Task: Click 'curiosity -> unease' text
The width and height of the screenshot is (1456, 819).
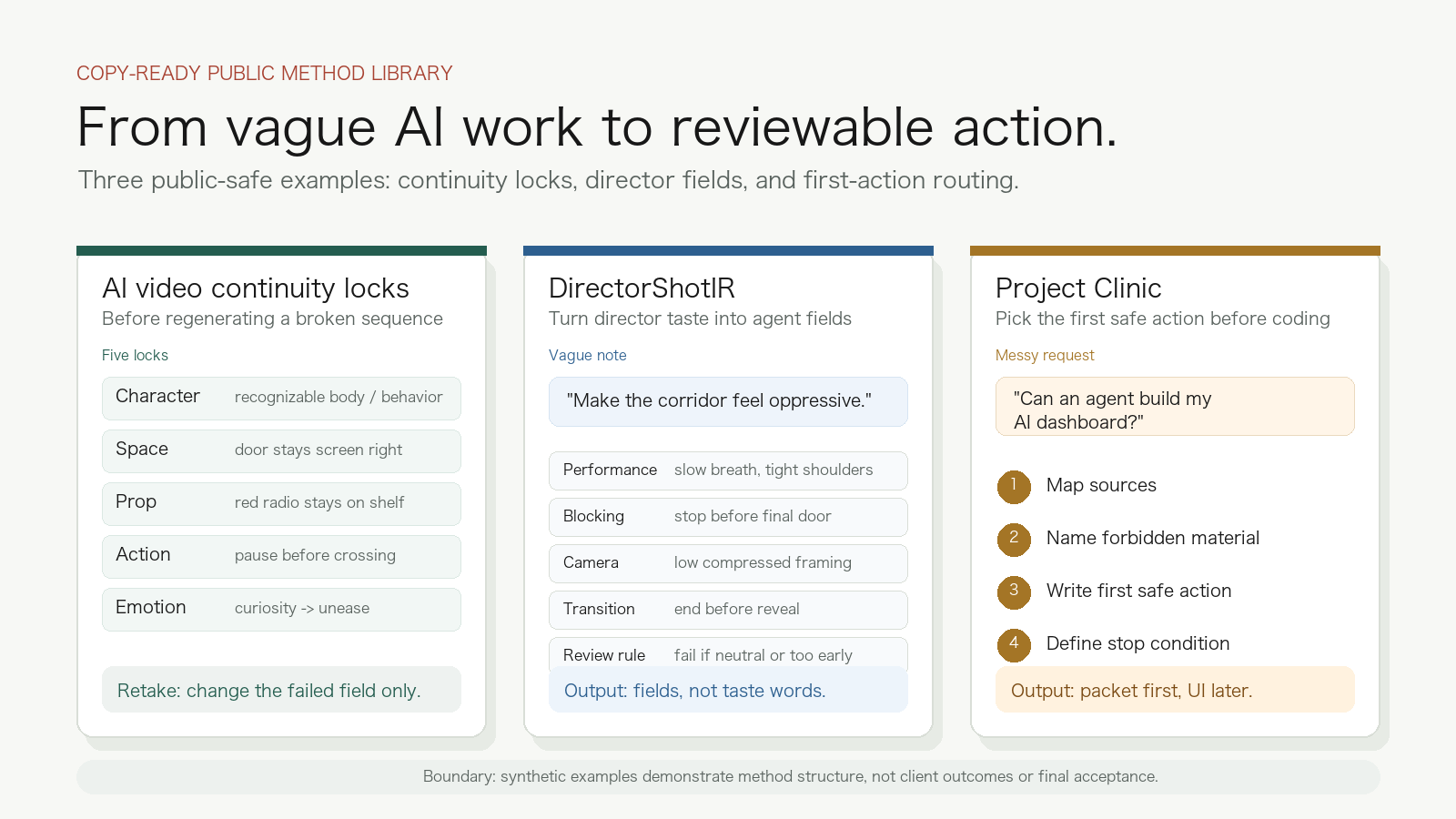Action: (302, 609)
